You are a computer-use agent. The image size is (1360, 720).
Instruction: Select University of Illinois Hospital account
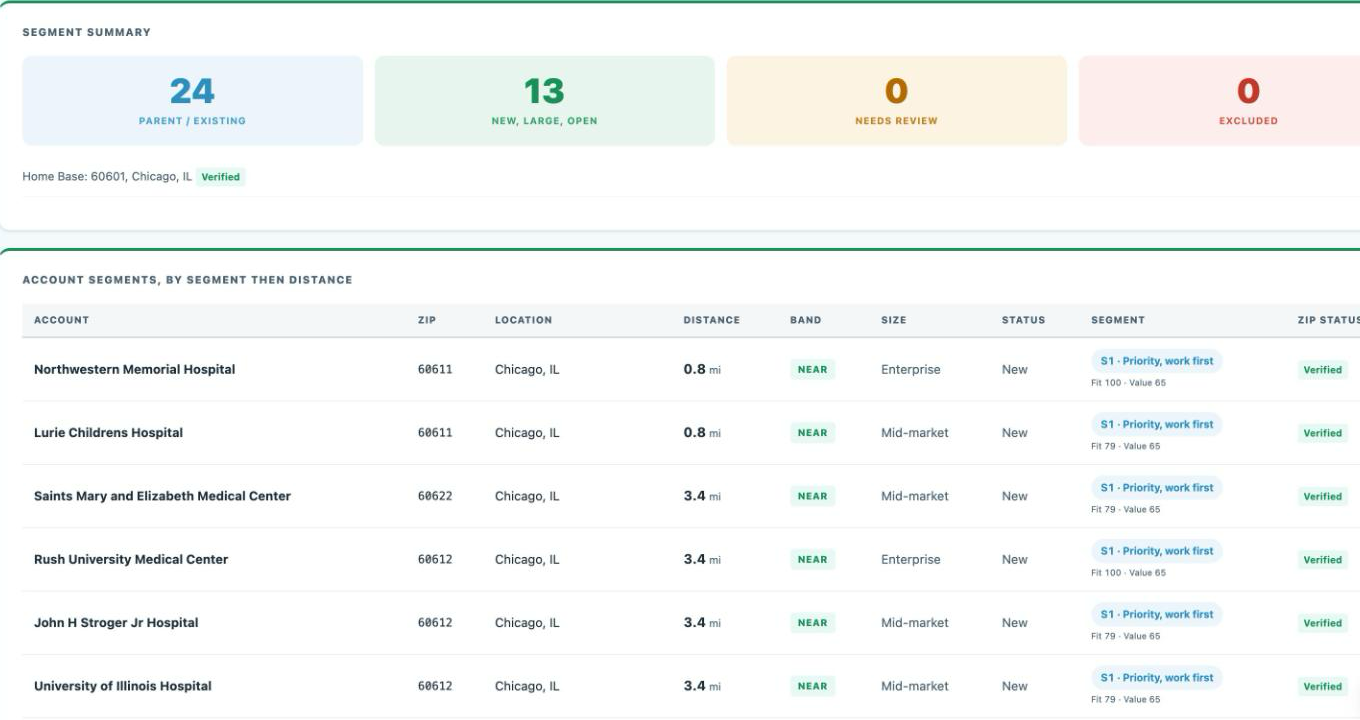coord(123,686)
